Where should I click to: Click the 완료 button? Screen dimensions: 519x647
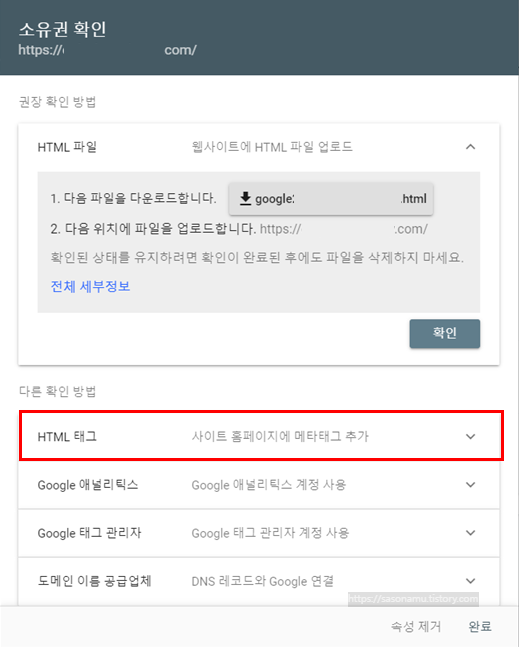point(480,626)
